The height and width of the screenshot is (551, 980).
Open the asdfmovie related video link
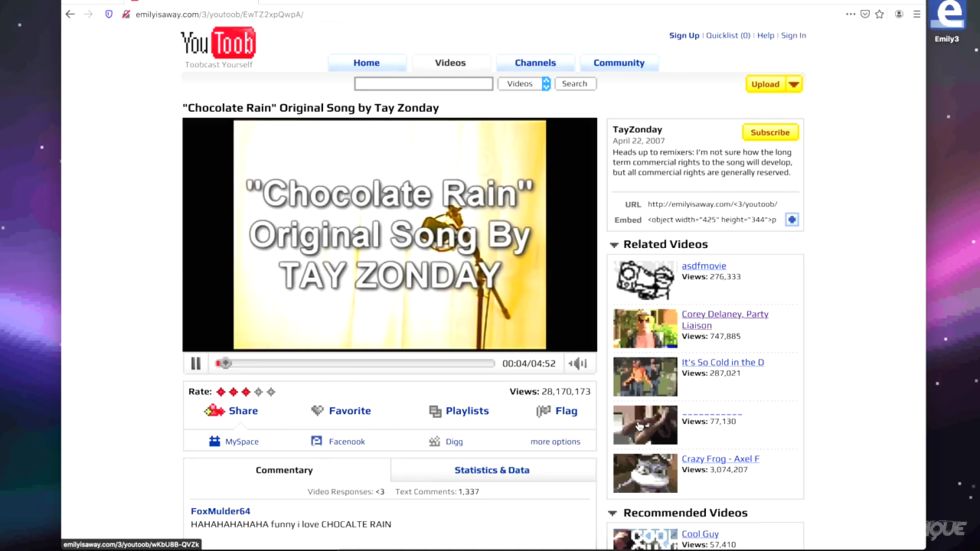(704, 266)
